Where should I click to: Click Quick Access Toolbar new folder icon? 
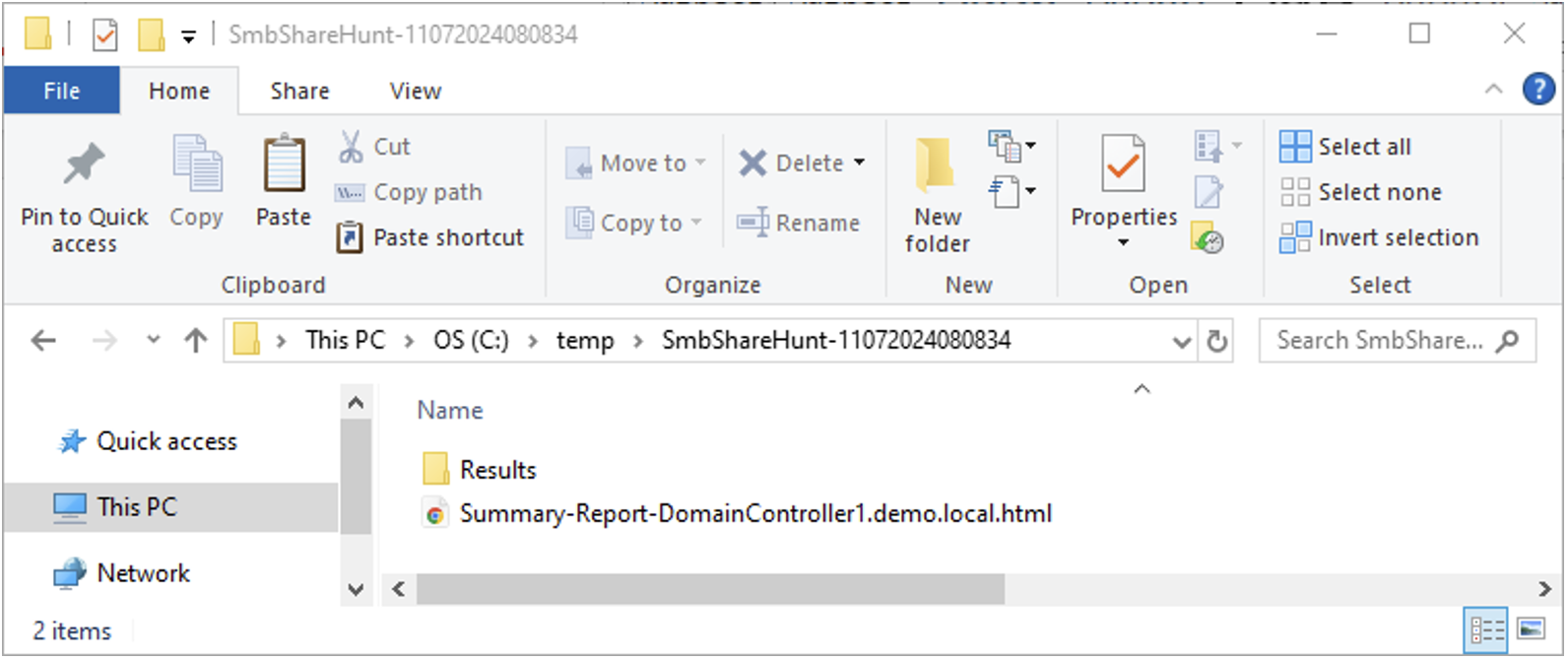pyautogui.click(x=151, y=34)
